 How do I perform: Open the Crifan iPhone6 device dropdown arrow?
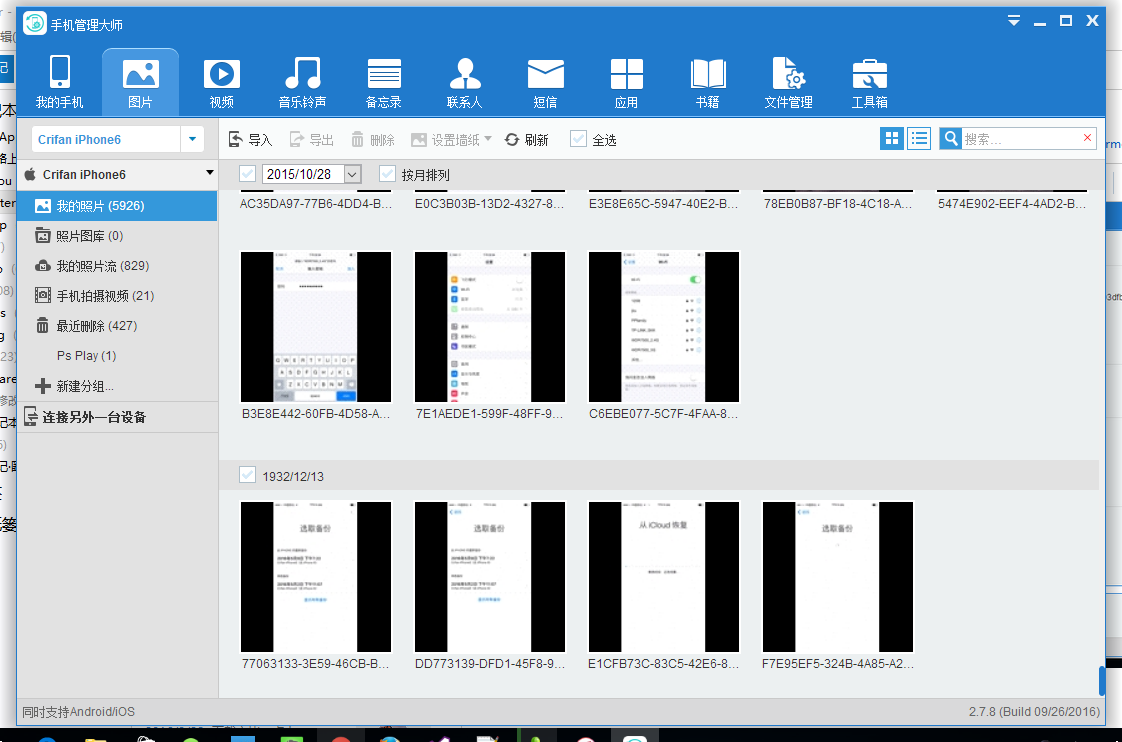192,139
